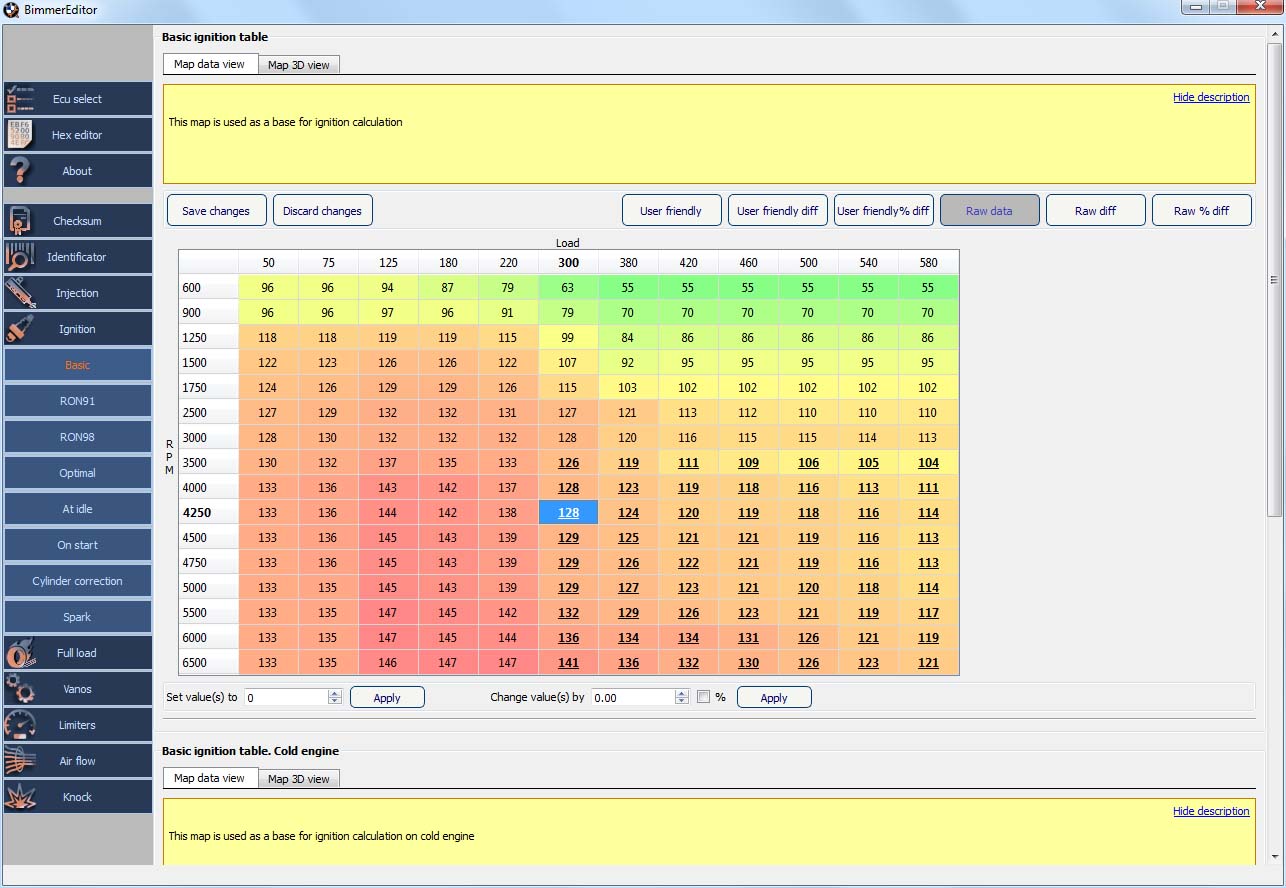
Task: Open the Air flow section
Action: [x=78, y=761]
